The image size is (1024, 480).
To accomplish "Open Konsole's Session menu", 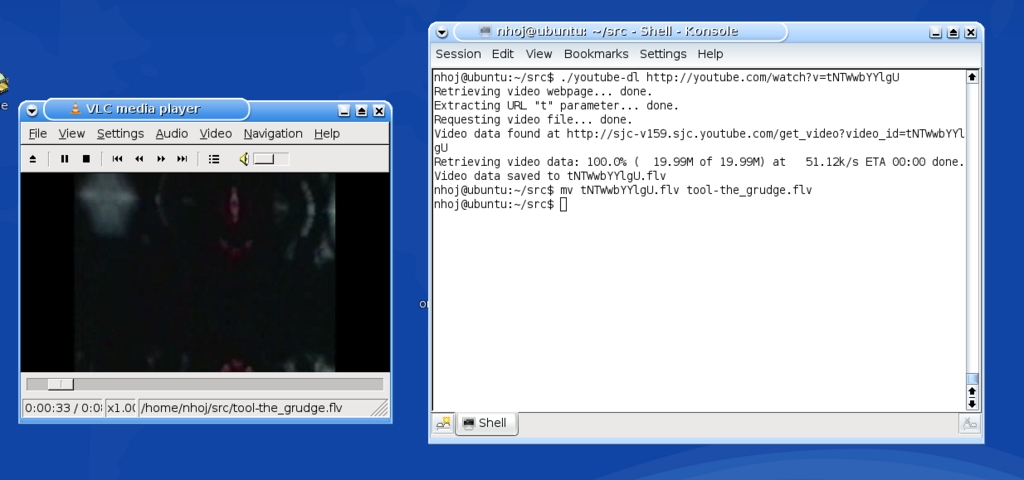I will (458, 54).
